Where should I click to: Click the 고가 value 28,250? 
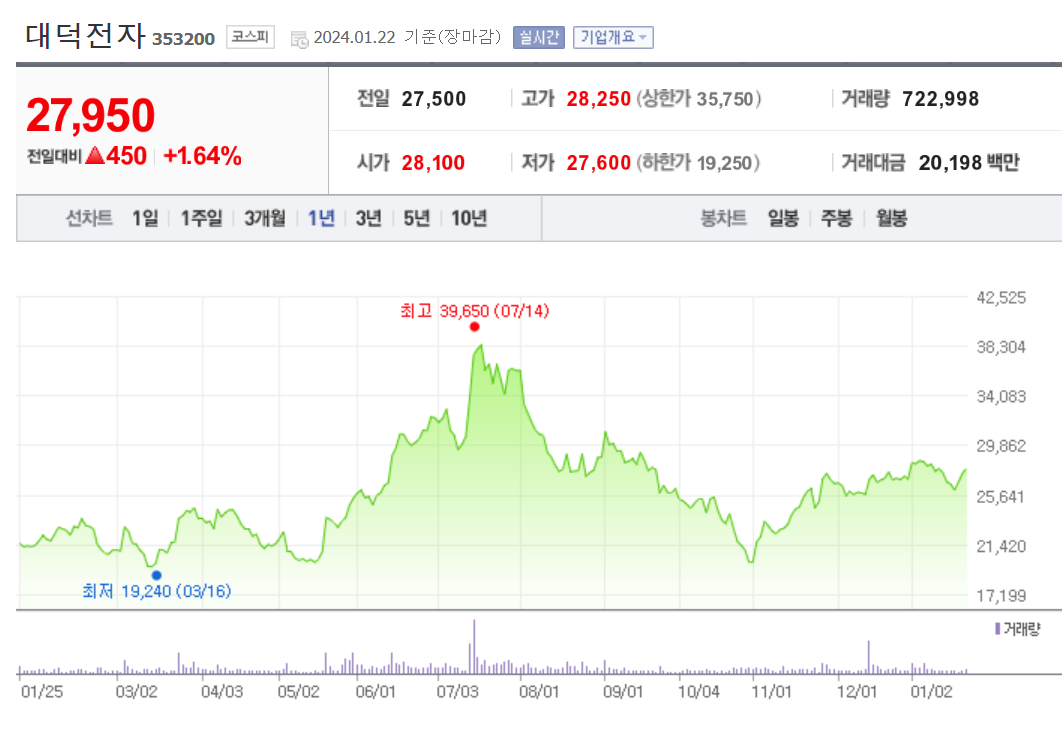(599, 99)
